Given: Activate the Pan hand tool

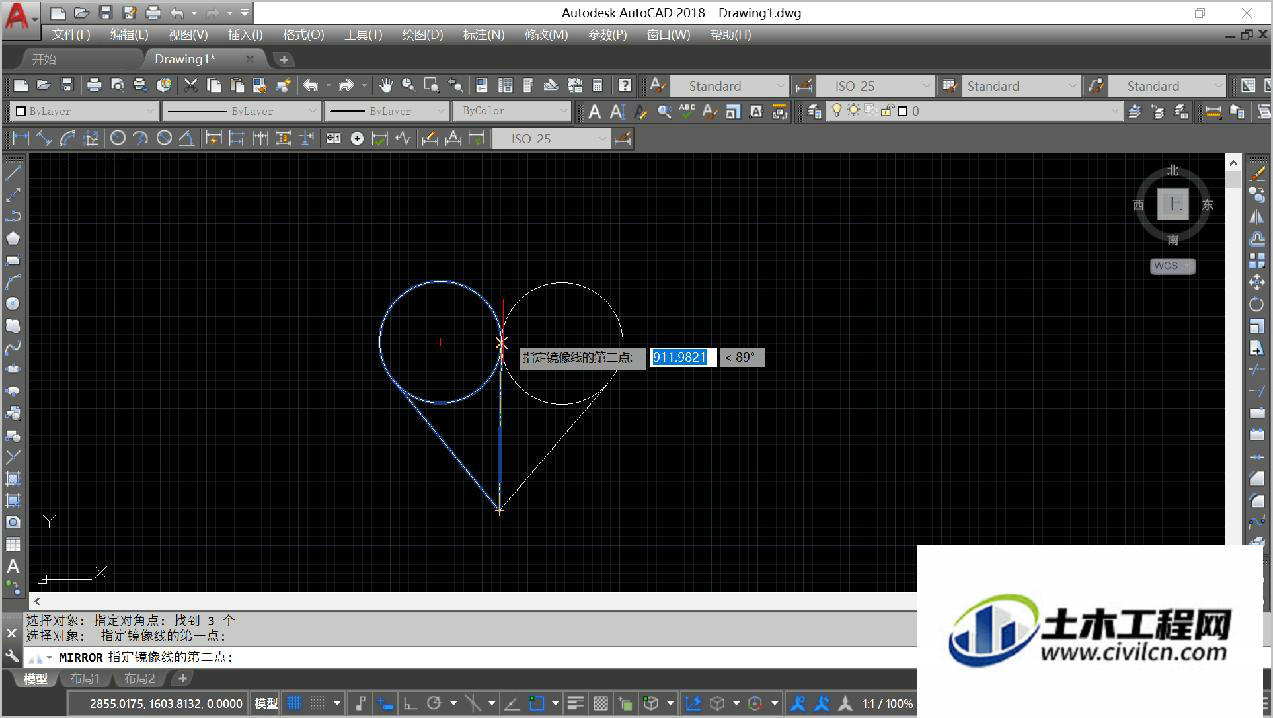Looking at the screenshot, I should (x=386, y=86).
